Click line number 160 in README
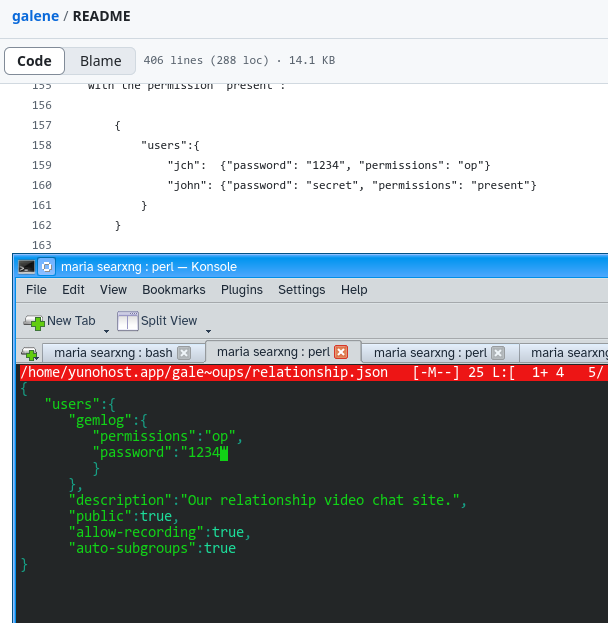 point(42,185)
